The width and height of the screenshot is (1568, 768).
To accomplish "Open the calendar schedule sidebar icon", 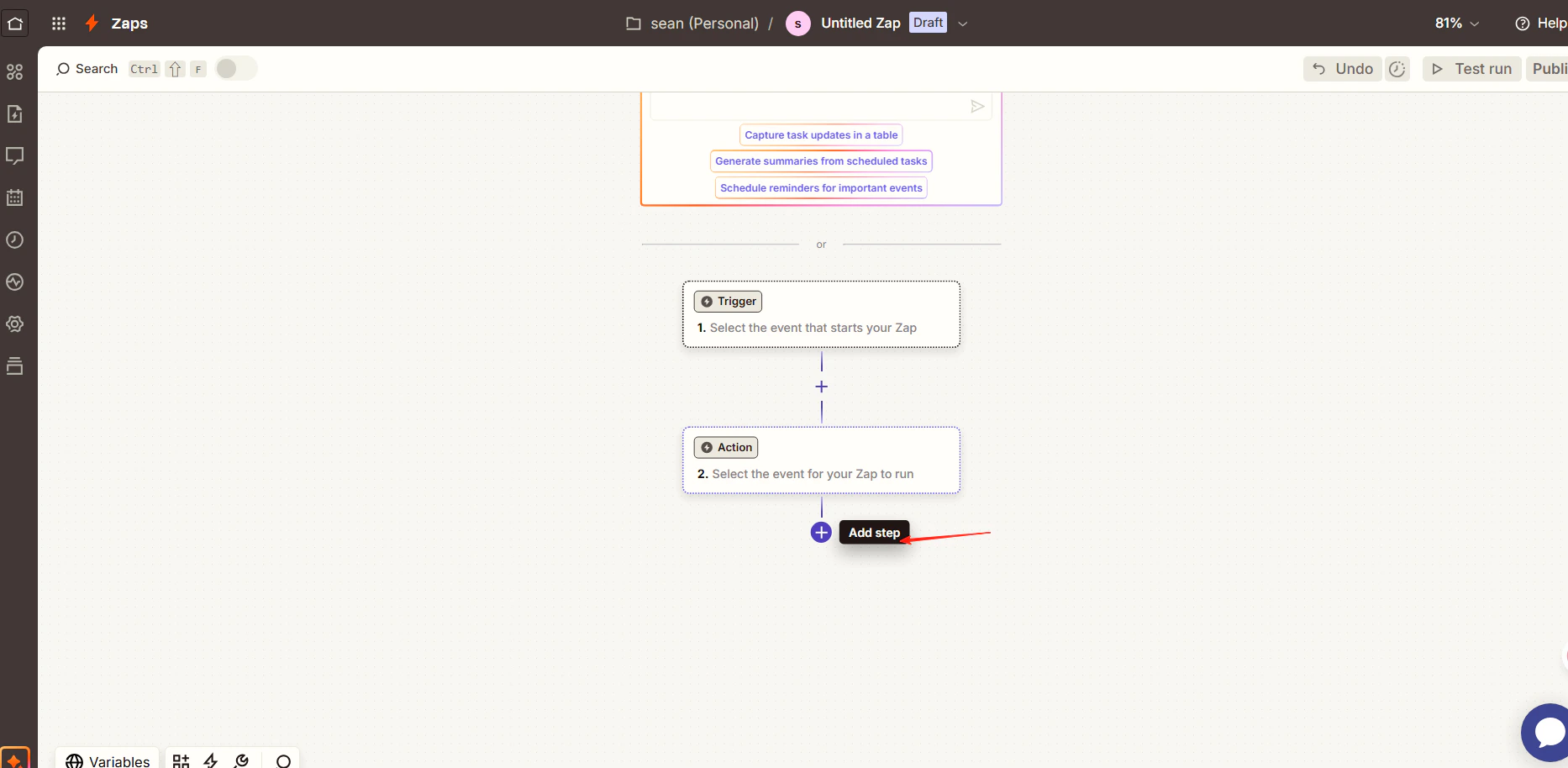I will coord(15,198).
